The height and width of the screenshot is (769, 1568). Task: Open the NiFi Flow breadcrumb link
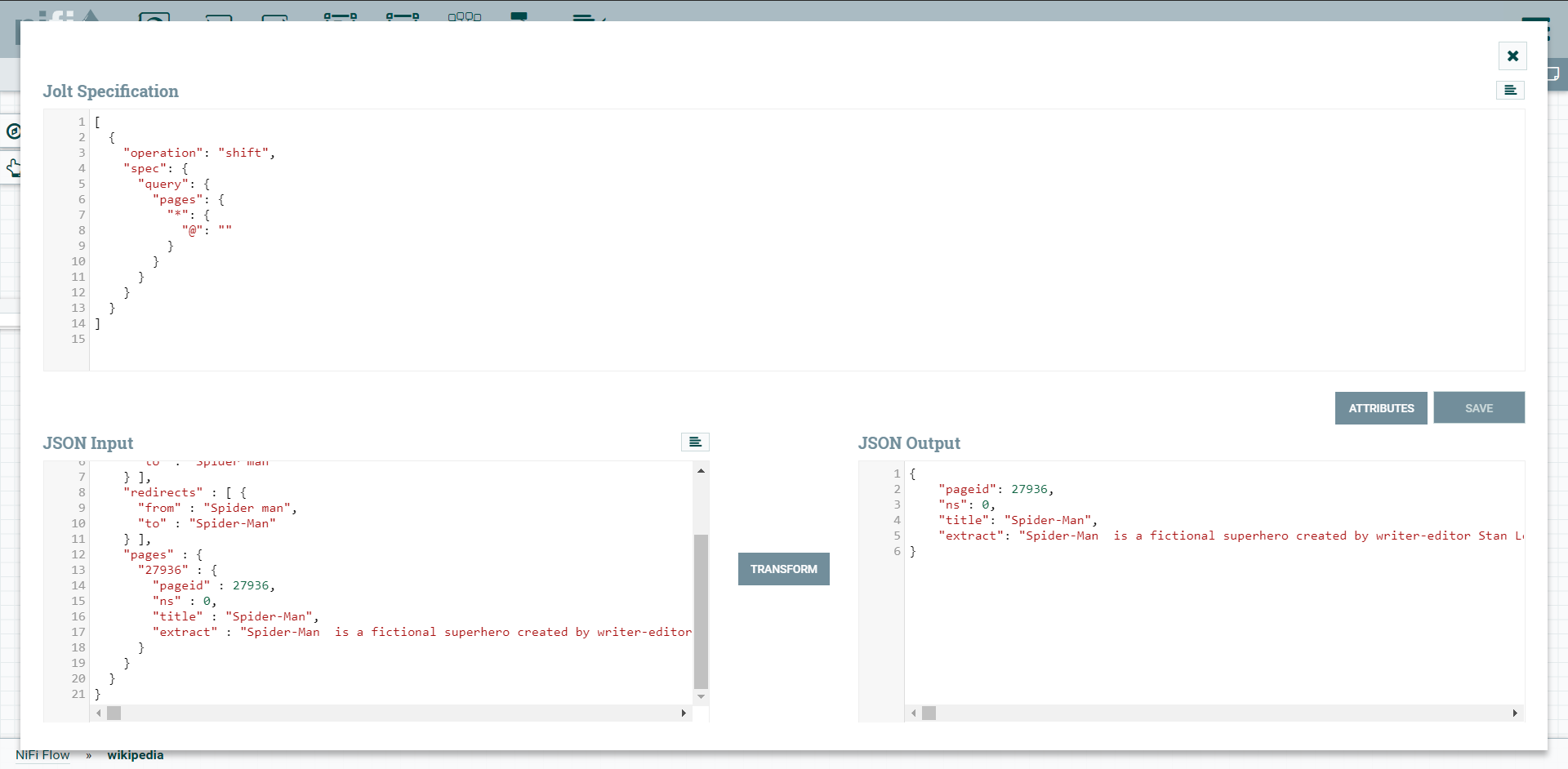(42, 755)
